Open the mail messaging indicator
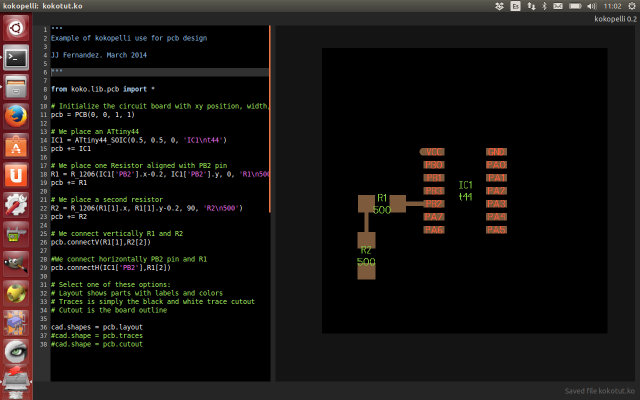640x400 pixels. [x=558, y=6]
